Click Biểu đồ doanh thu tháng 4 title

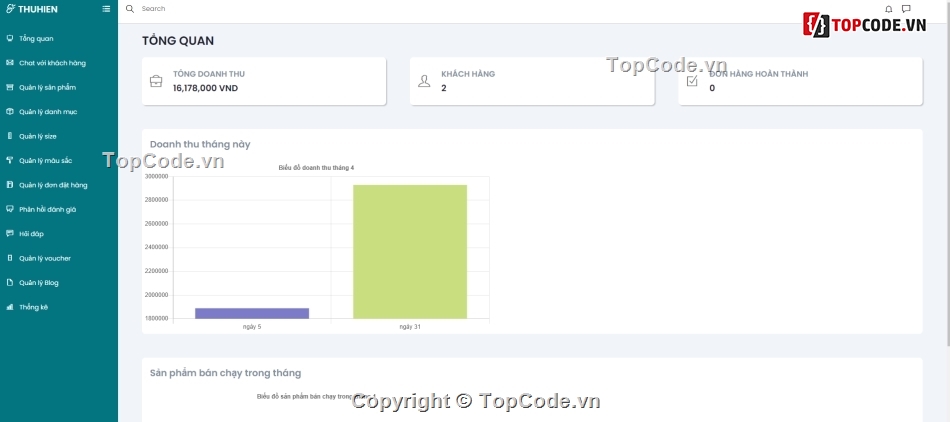(316, 168)
